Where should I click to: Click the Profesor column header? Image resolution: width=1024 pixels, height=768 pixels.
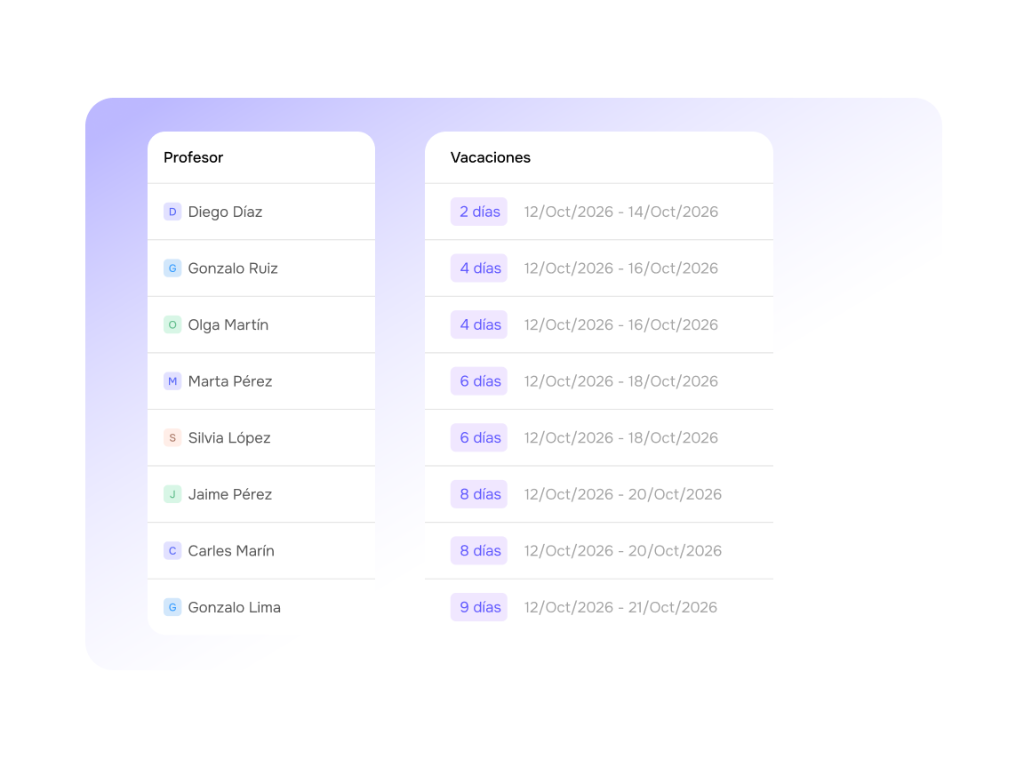click(x=193, y=157)
